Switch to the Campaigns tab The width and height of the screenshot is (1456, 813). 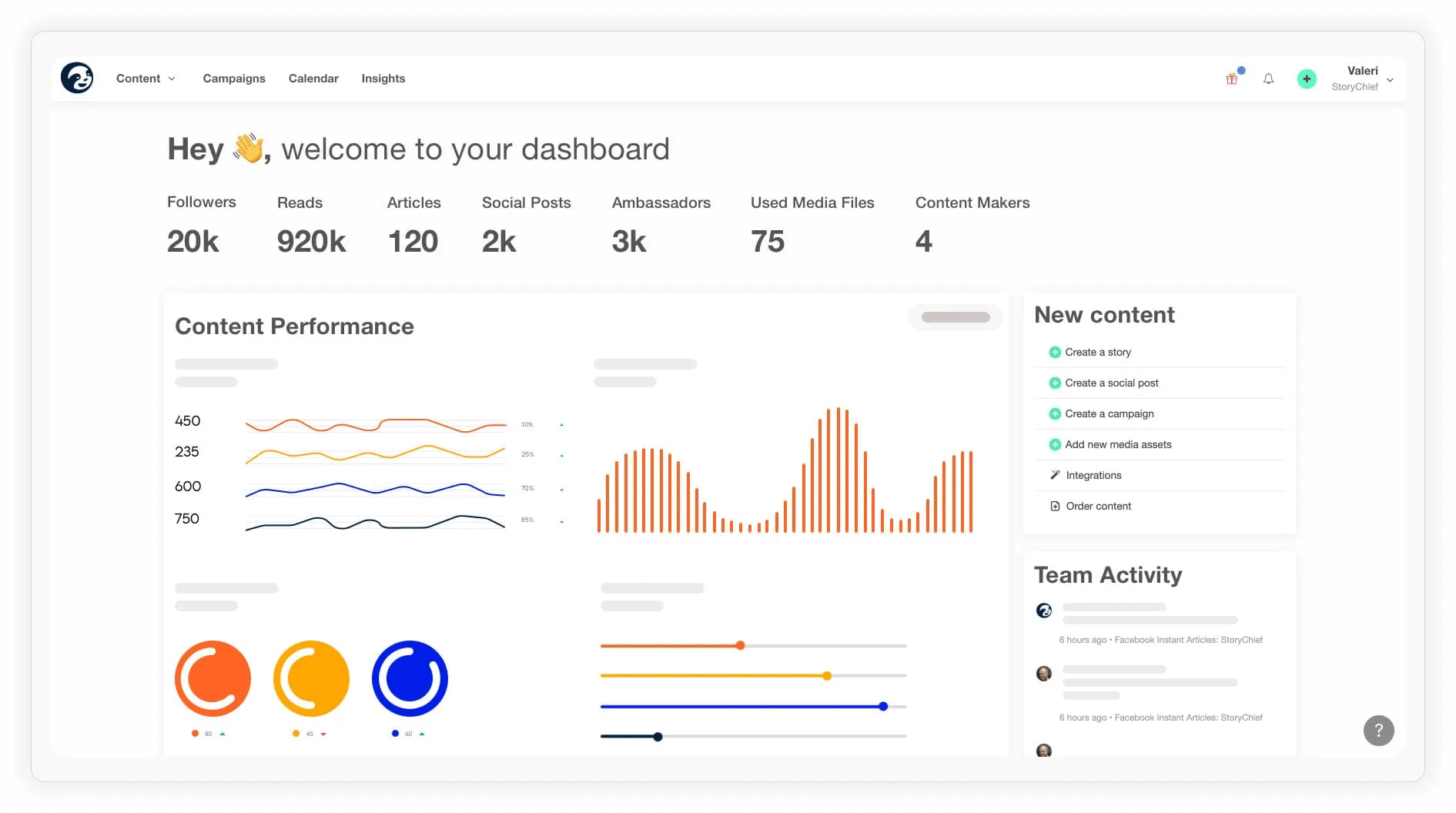pyautogui.click(x=234, y=78)
